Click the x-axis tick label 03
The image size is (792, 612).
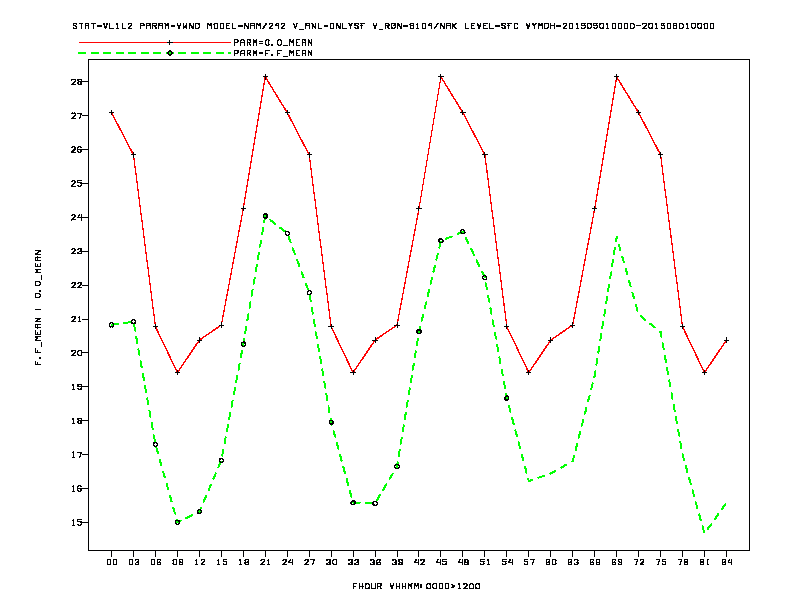133,562
